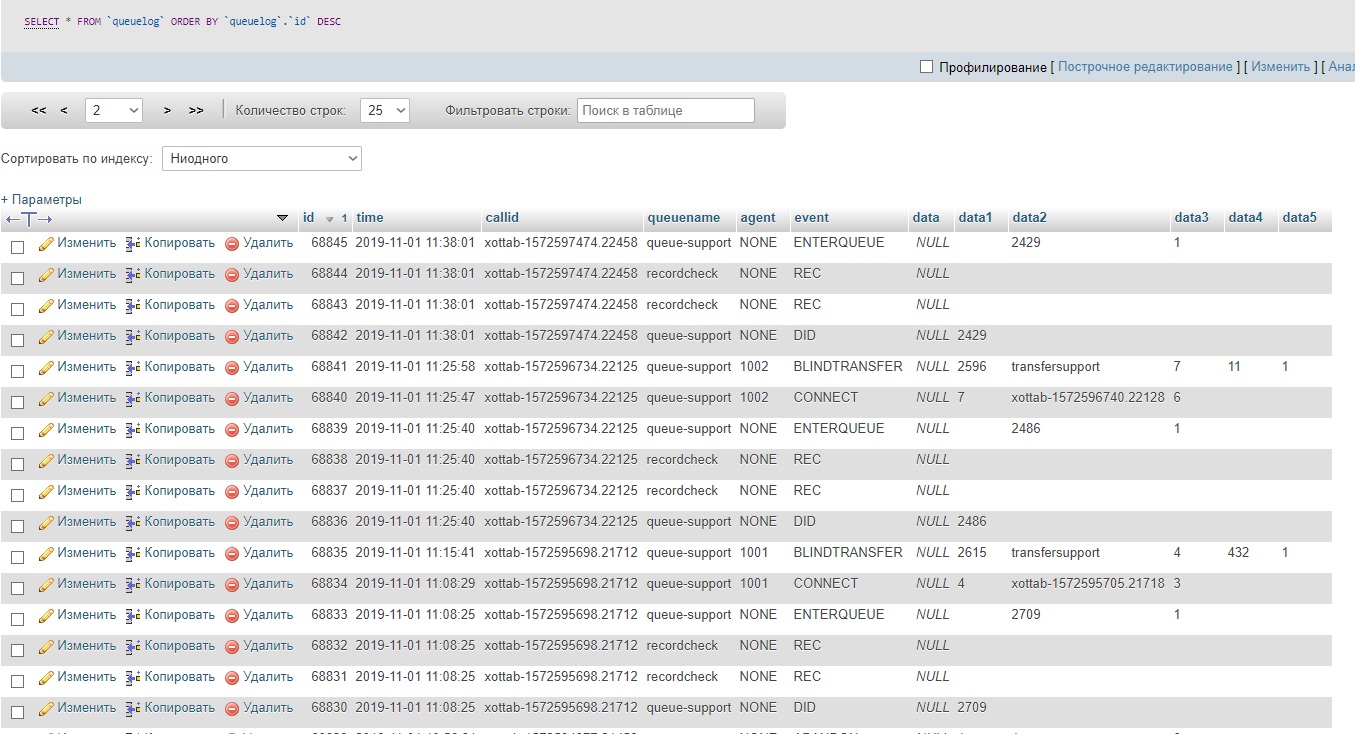Viewport: 1355px width, 734px height.
Task: Expand the Сортировать по индексу dropdown
Action: (261, 159)
